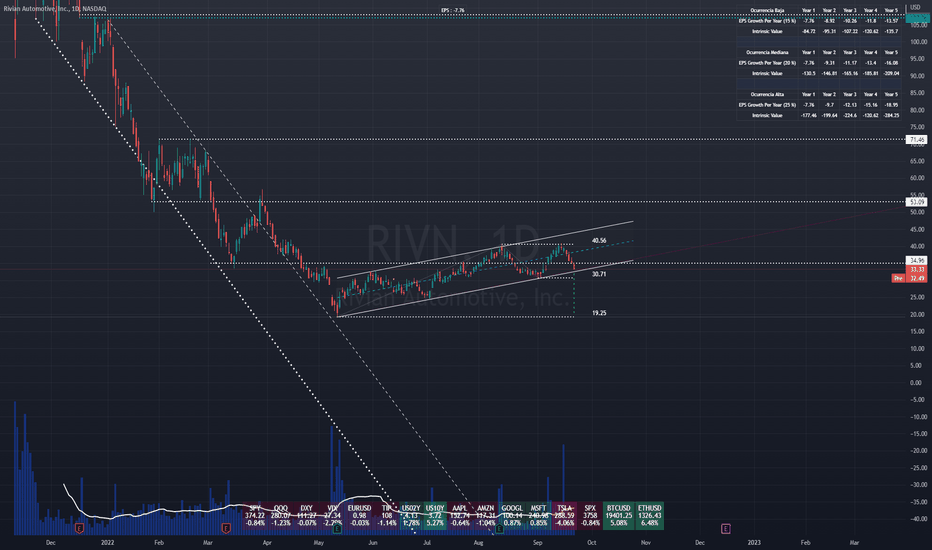Click the Jun label on the time axis
932x550 pixels.
point(373,542)
